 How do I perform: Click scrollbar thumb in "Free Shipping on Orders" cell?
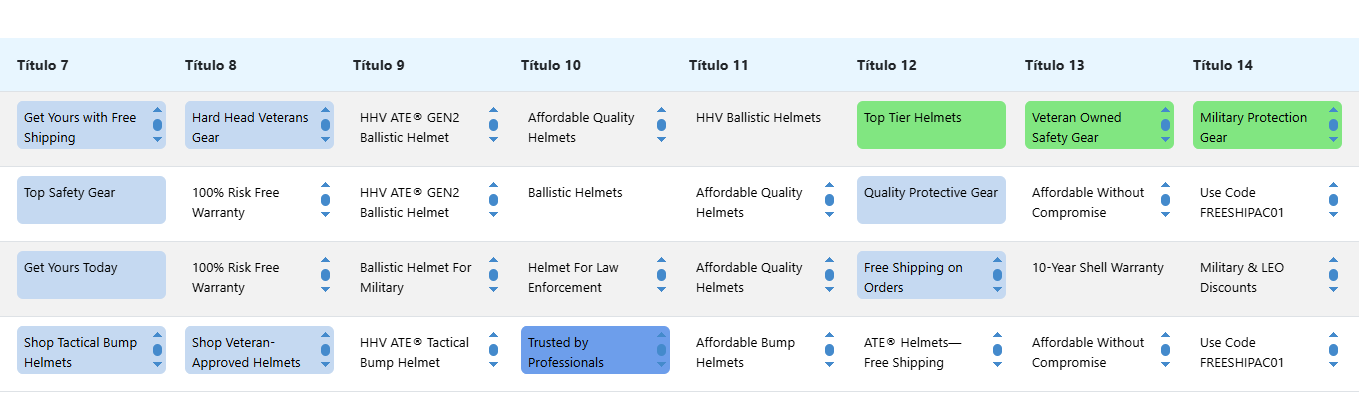997,275
